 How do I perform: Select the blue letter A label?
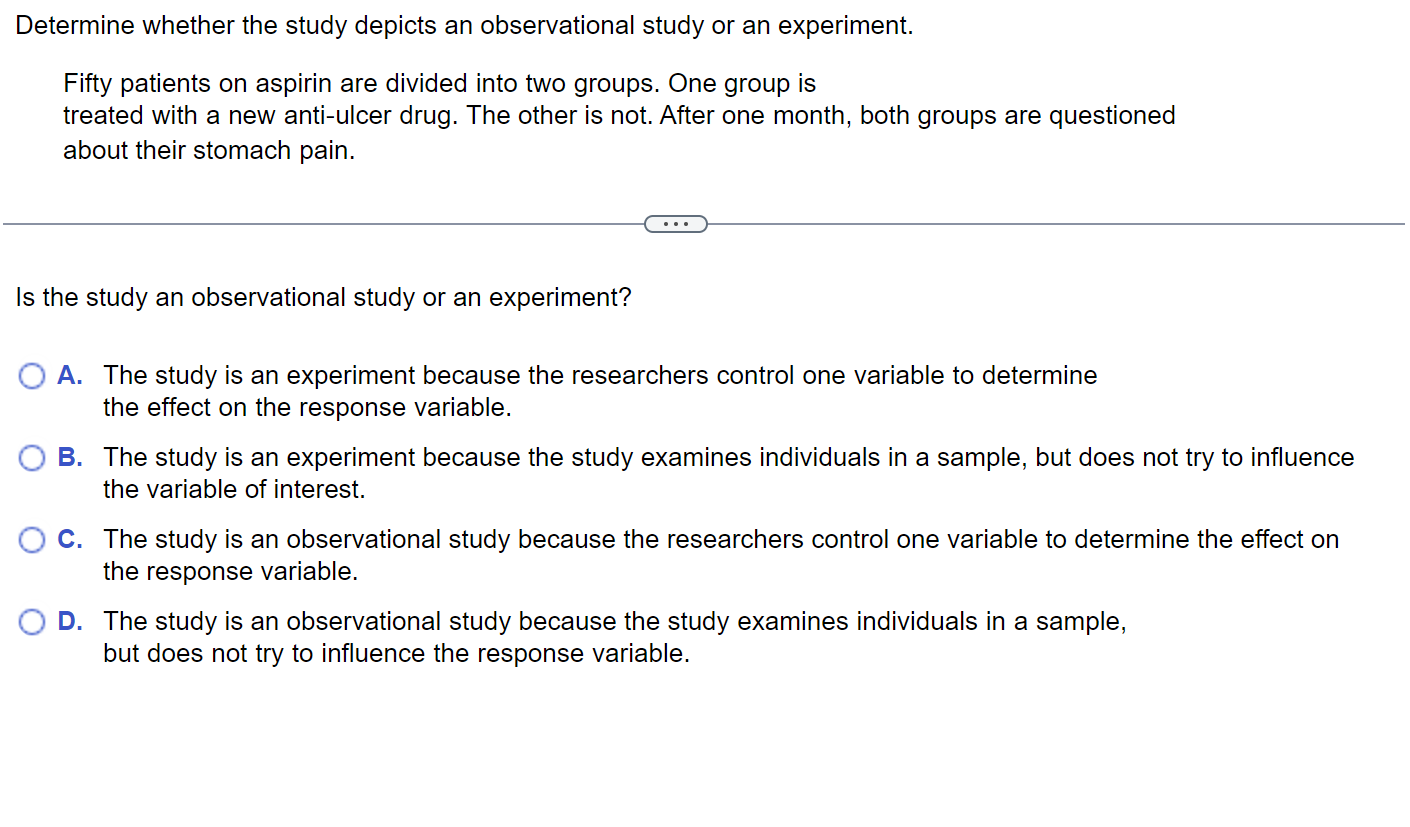(69, 375)
